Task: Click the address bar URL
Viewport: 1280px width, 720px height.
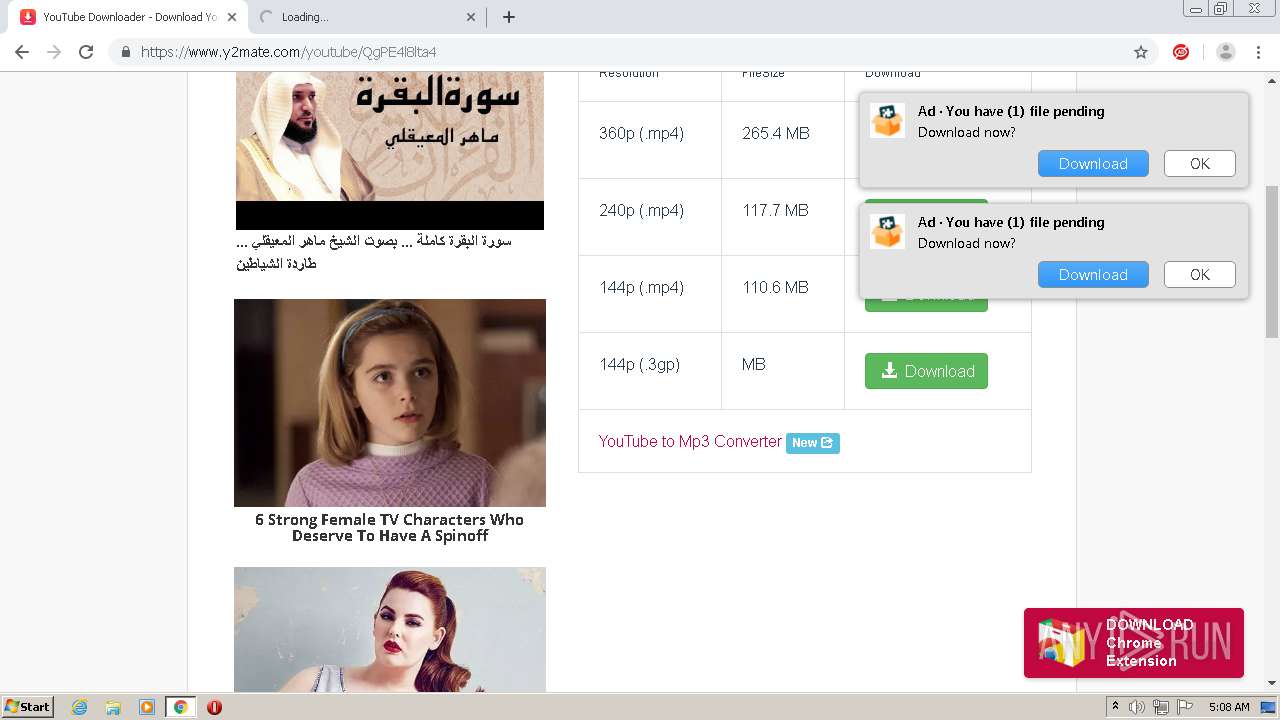Action: click(289, 52)
